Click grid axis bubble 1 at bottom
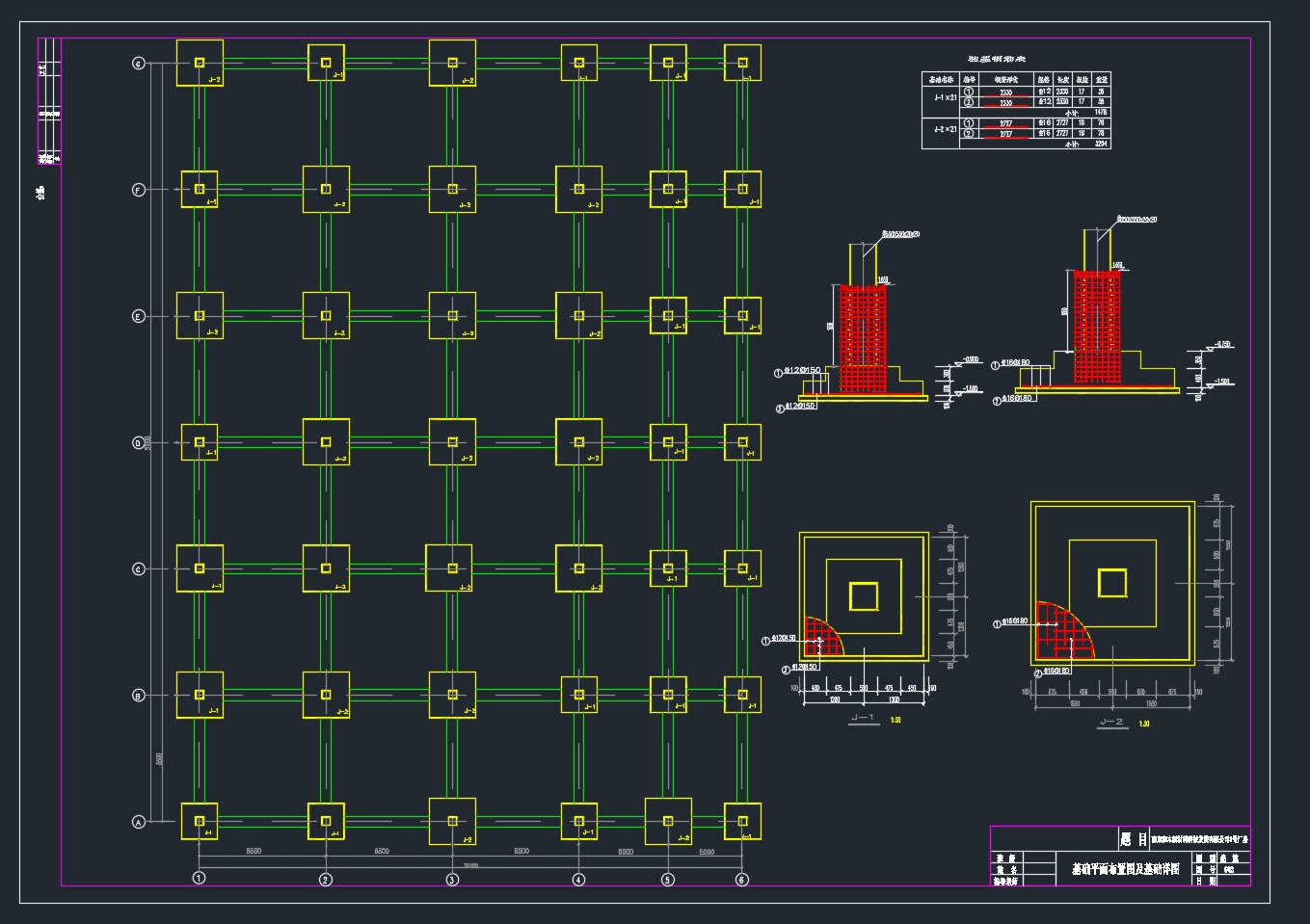The height and width of the screenshot is (924, 1310). [199, 878]
